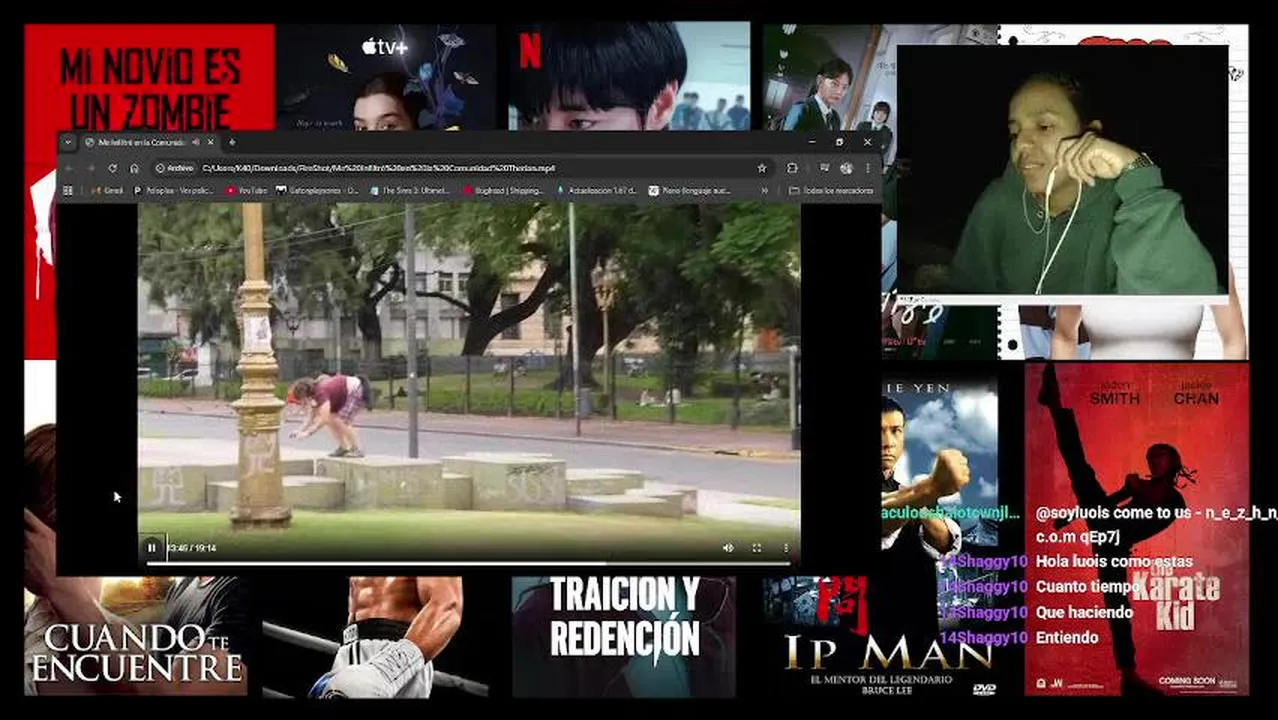
Task: Click chat message 'Entiendo'
Action: pos(1067,637)
